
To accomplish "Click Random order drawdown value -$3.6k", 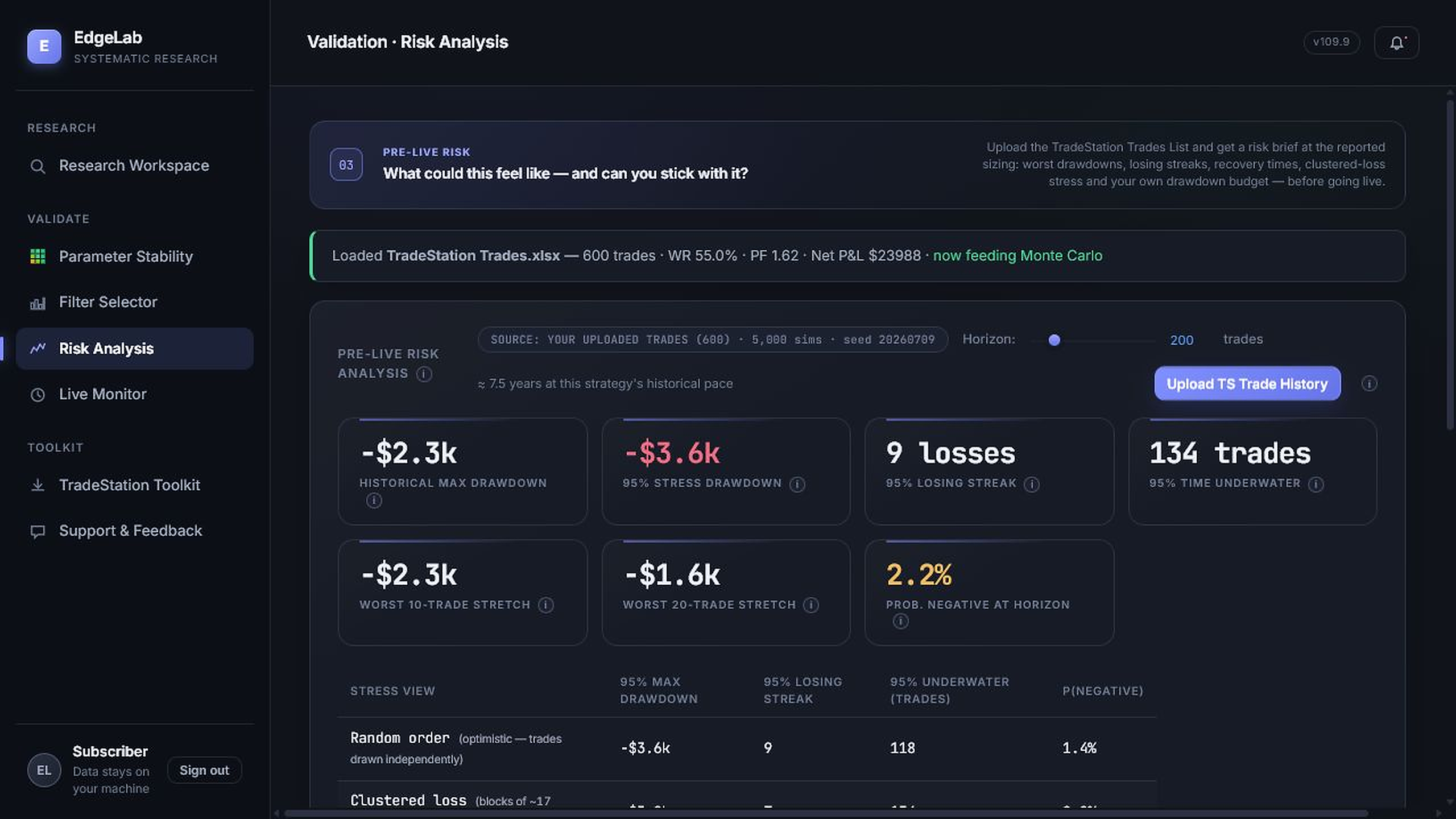I will (645, 748).
